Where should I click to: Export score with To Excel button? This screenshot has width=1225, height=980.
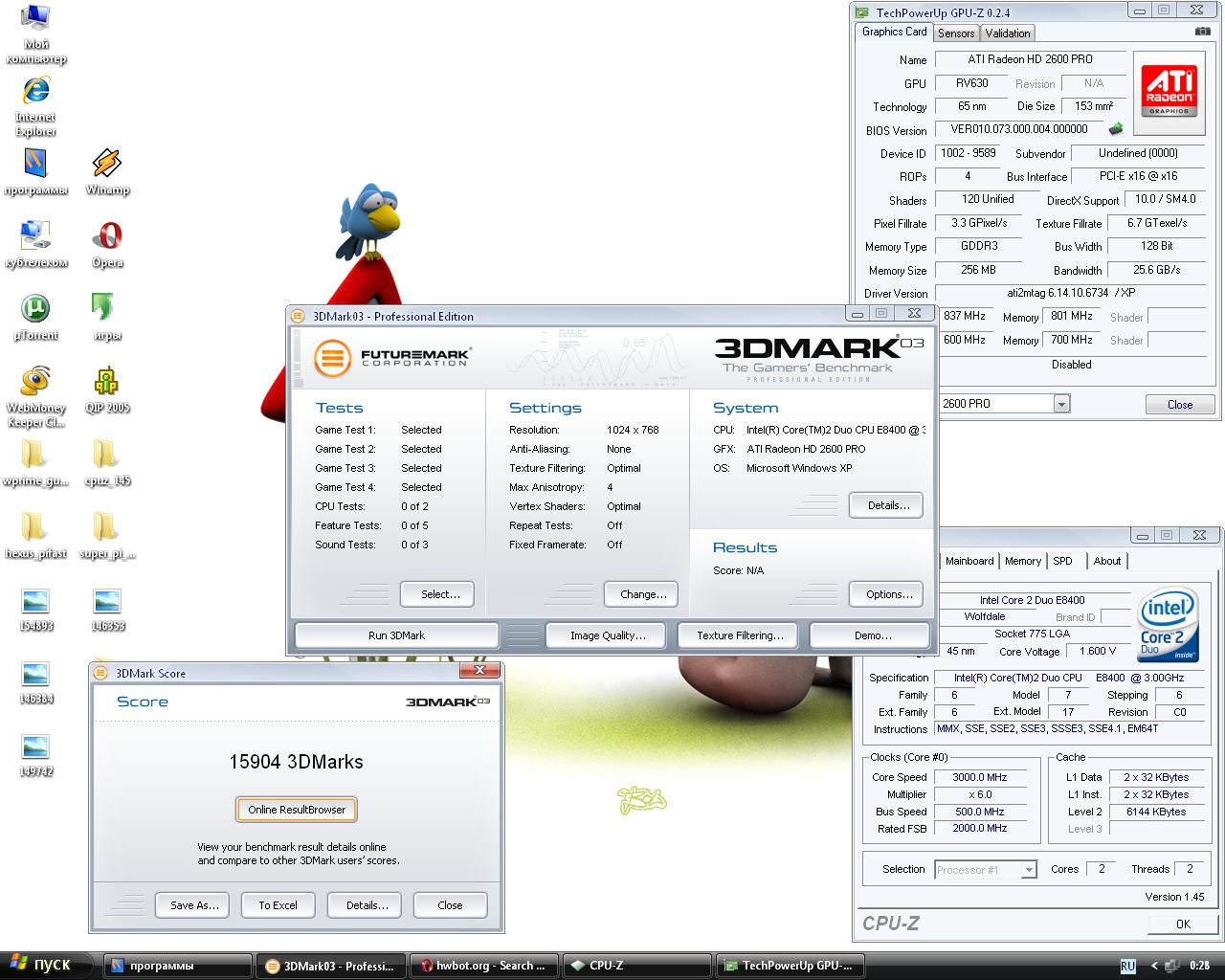pyautogui.click(x=278, y=905)
